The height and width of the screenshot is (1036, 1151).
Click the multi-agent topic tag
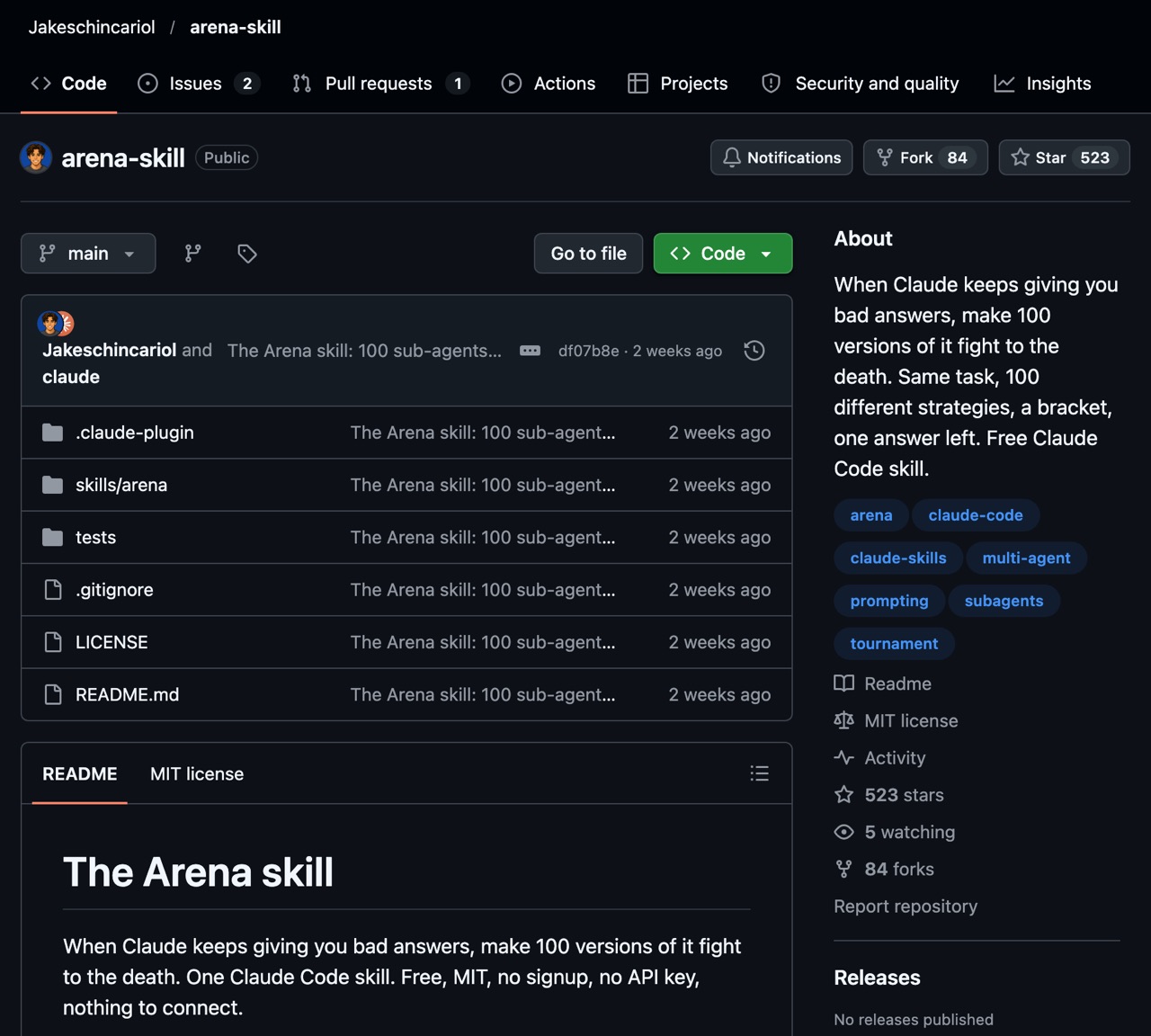click(x=1026, y=558)
